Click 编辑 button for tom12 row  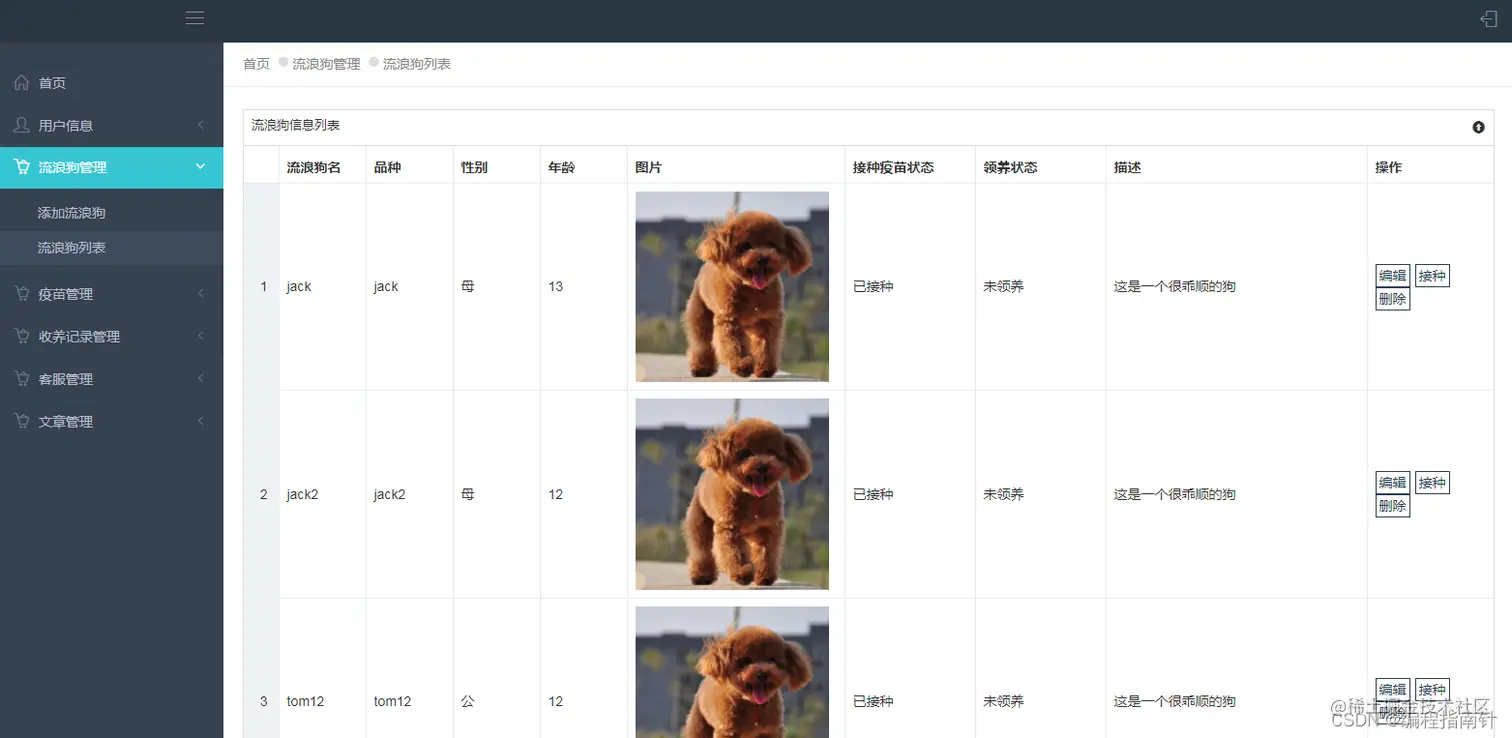1392,689
